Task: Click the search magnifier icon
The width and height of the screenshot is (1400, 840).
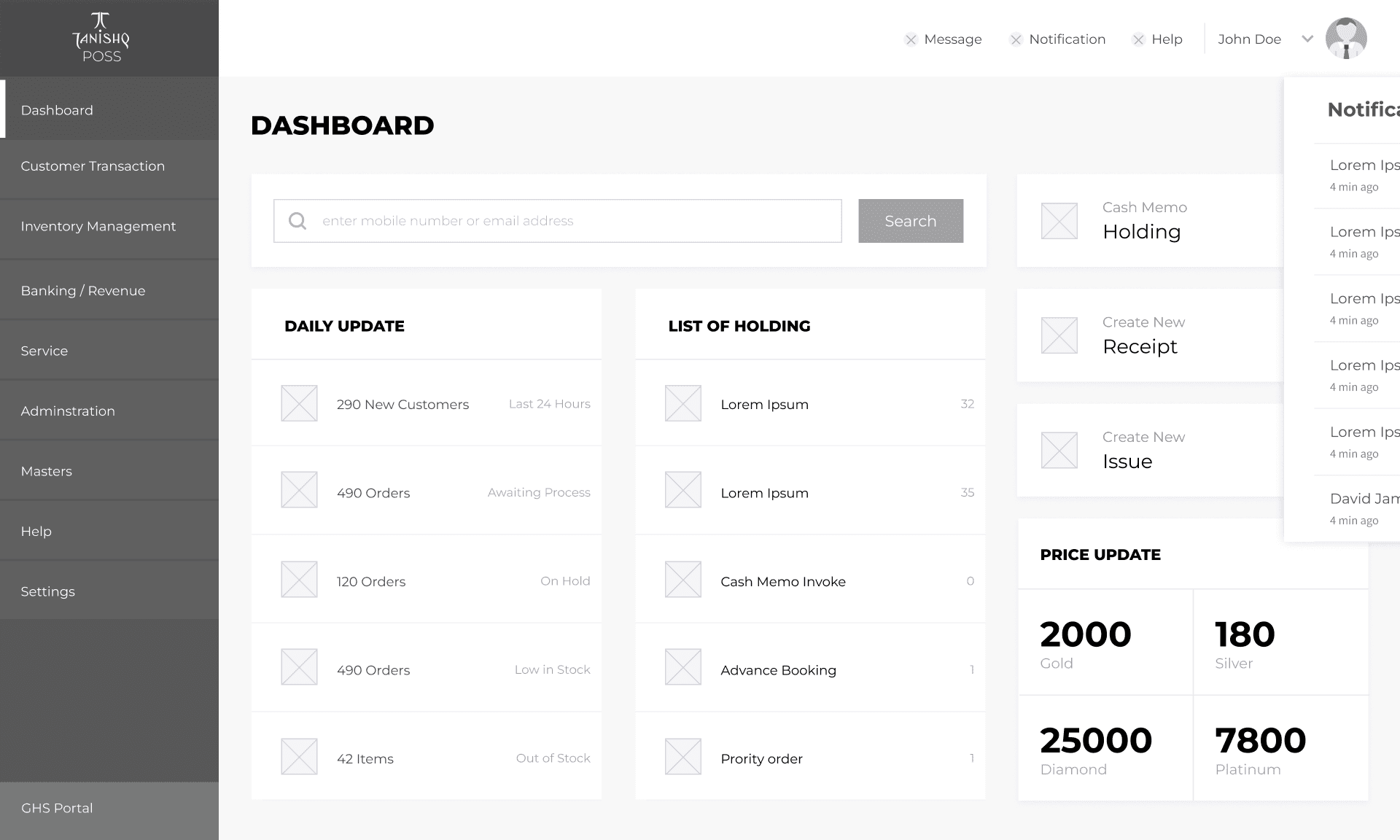Action: click(x=297, y=221)
